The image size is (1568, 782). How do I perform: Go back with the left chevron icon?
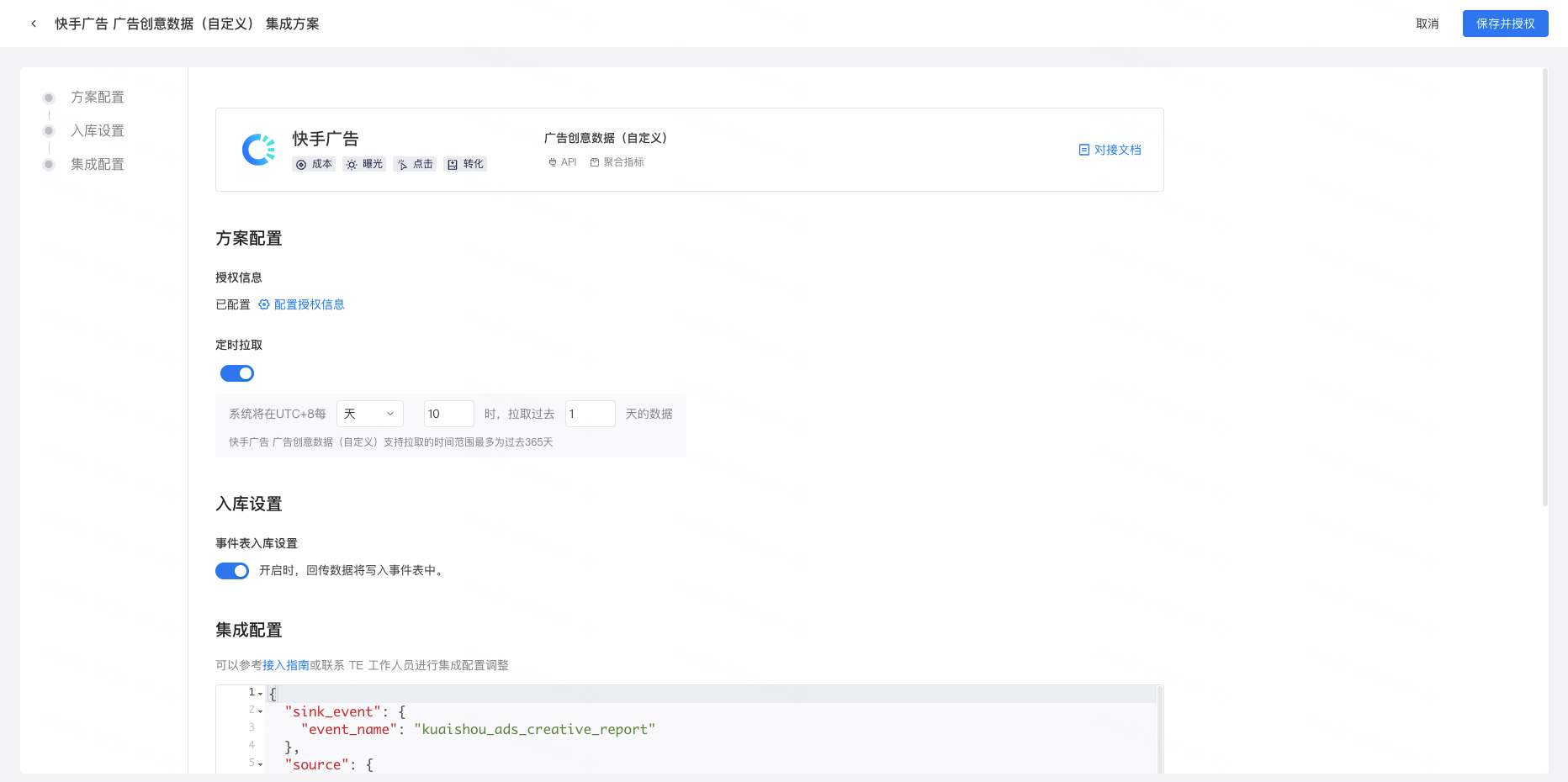click(34, 24)
